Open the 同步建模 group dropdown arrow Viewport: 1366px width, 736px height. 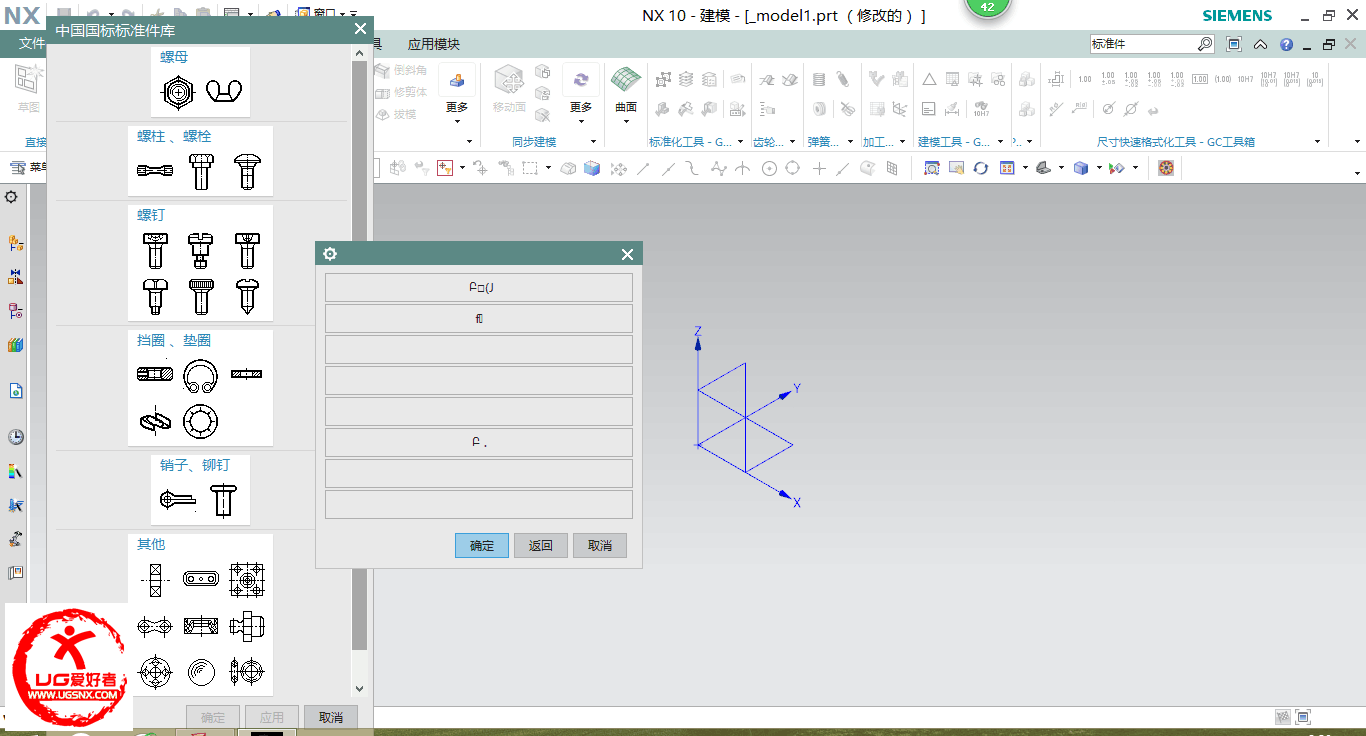click(x=593, y=142)
